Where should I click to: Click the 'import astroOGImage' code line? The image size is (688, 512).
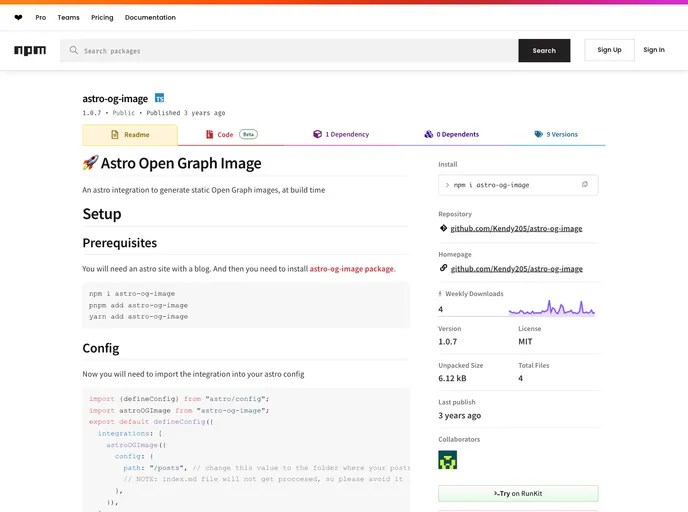pyautogui.click(x=179, y=410)
